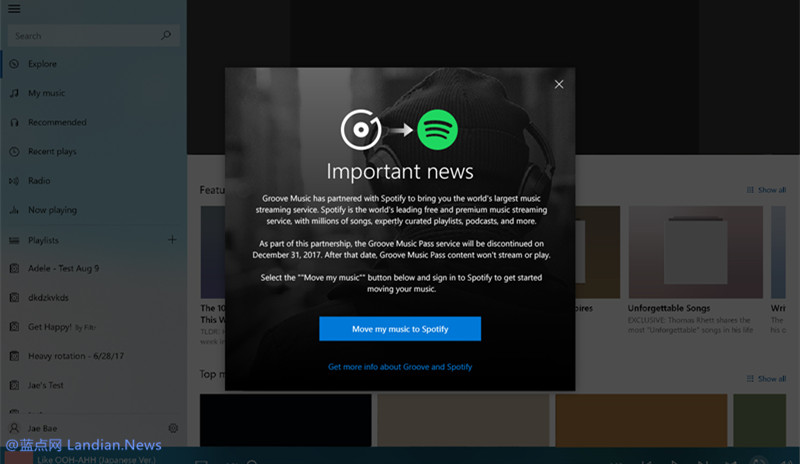The image size is (800, 464).
Task: Select Heavy rotation - 6/28/17 playlist
Action: click(x=69, y=356)
